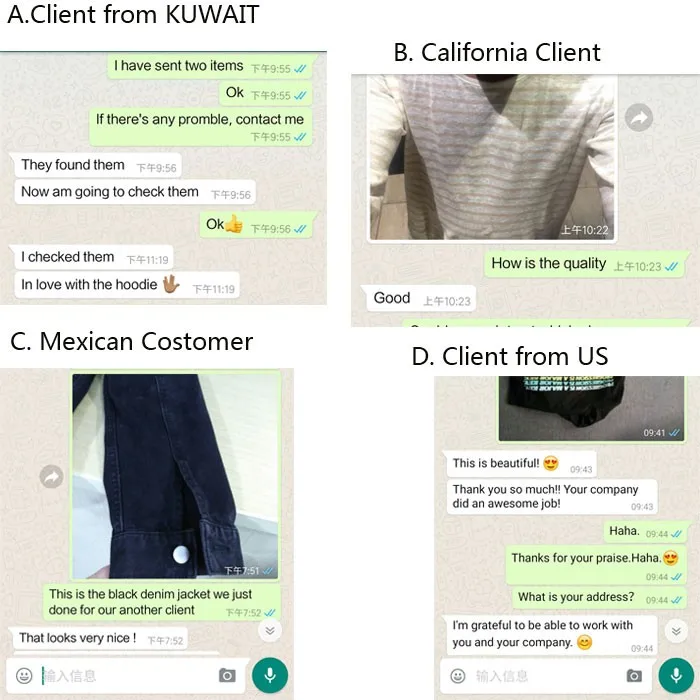
Task: Jump to latest messages in Mexican chat
Action: point(270,630)
